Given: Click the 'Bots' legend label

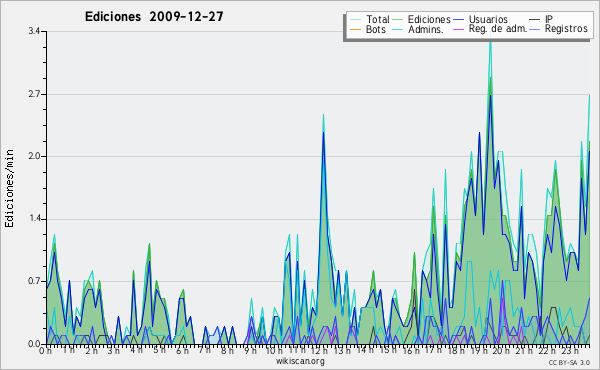Looking at the screenshot, I should pyautogui.click(x=376, y=29).
